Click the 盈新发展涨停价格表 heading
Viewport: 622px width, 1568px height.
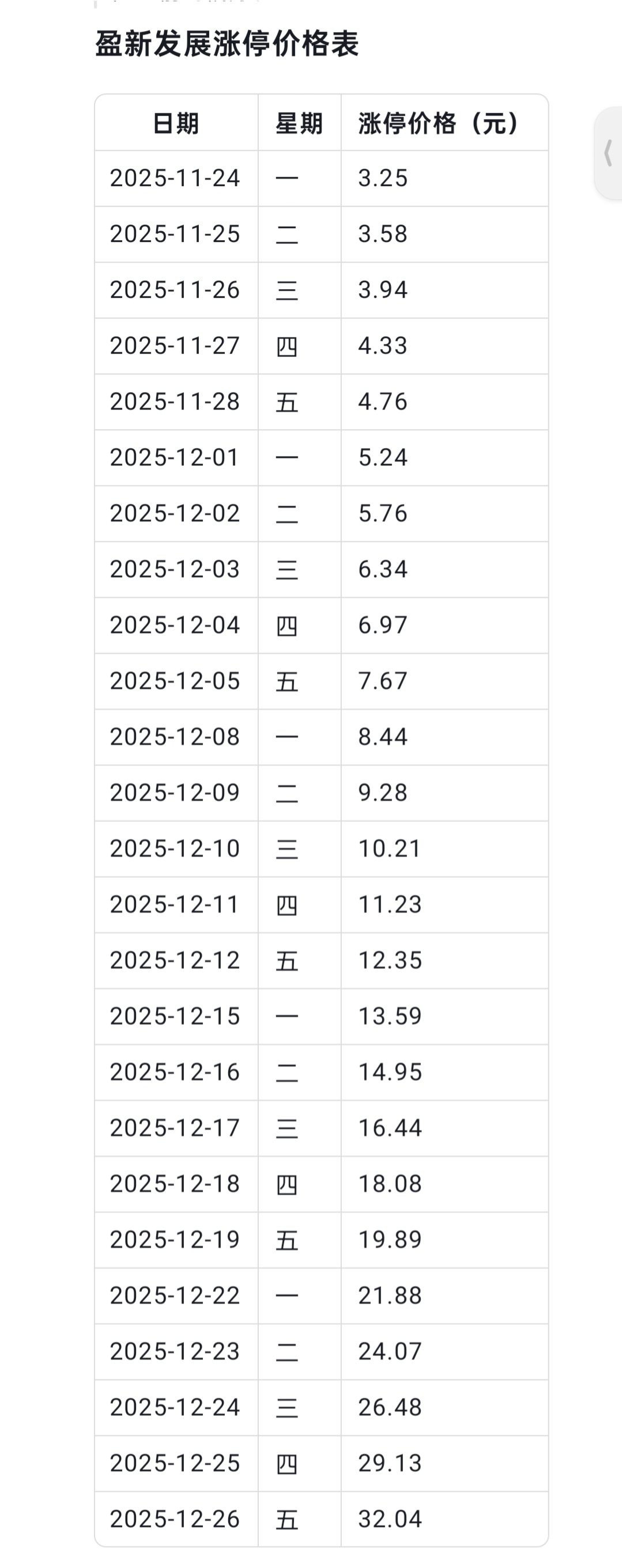[x=227, y=44]
